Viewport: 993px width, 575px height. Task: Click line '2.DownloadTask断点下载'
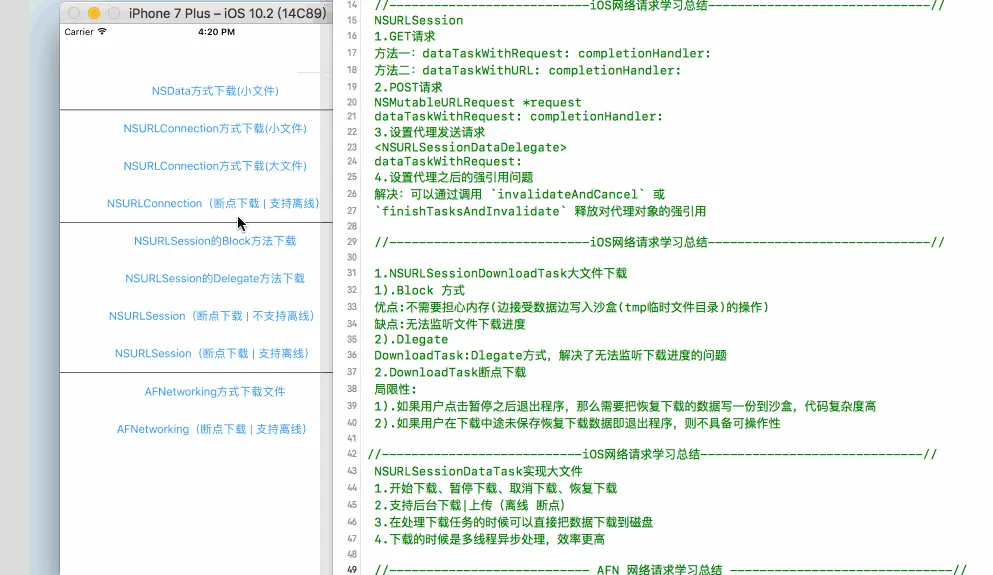450,372
